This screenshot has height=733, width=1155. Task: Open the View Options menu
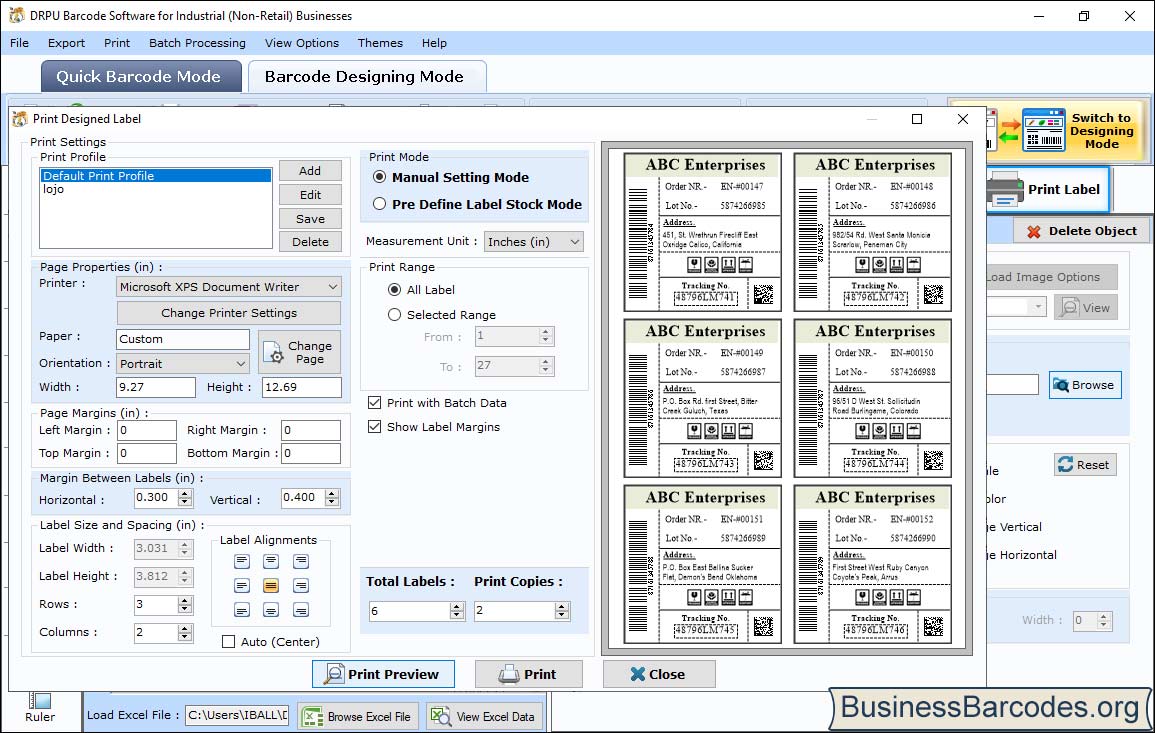[x=302, y=43]
